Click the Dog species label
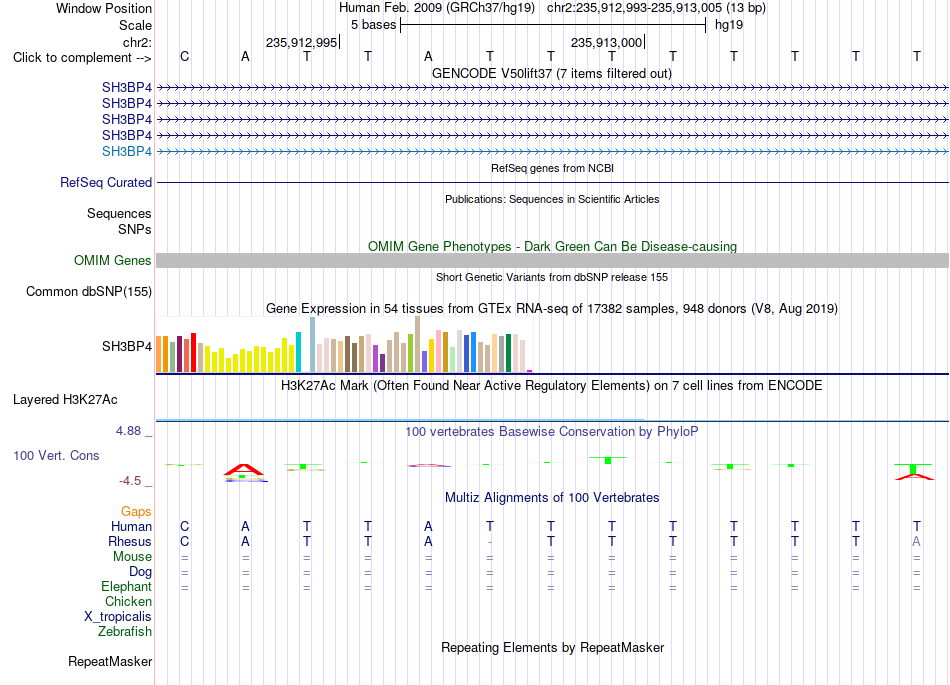This screenshot has width=950, height=685. [140, 572]
